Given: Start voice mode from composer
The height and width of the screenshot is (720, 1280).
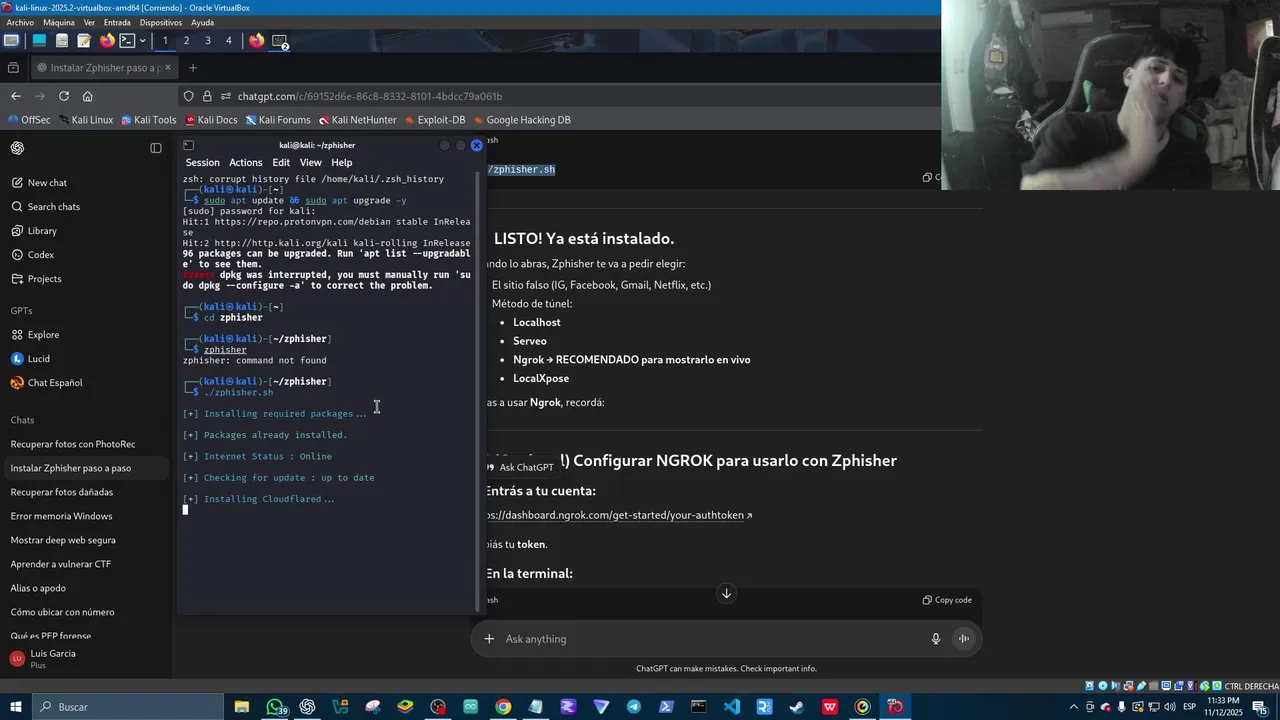Looking at the screenshot, I should pos(964,639).
